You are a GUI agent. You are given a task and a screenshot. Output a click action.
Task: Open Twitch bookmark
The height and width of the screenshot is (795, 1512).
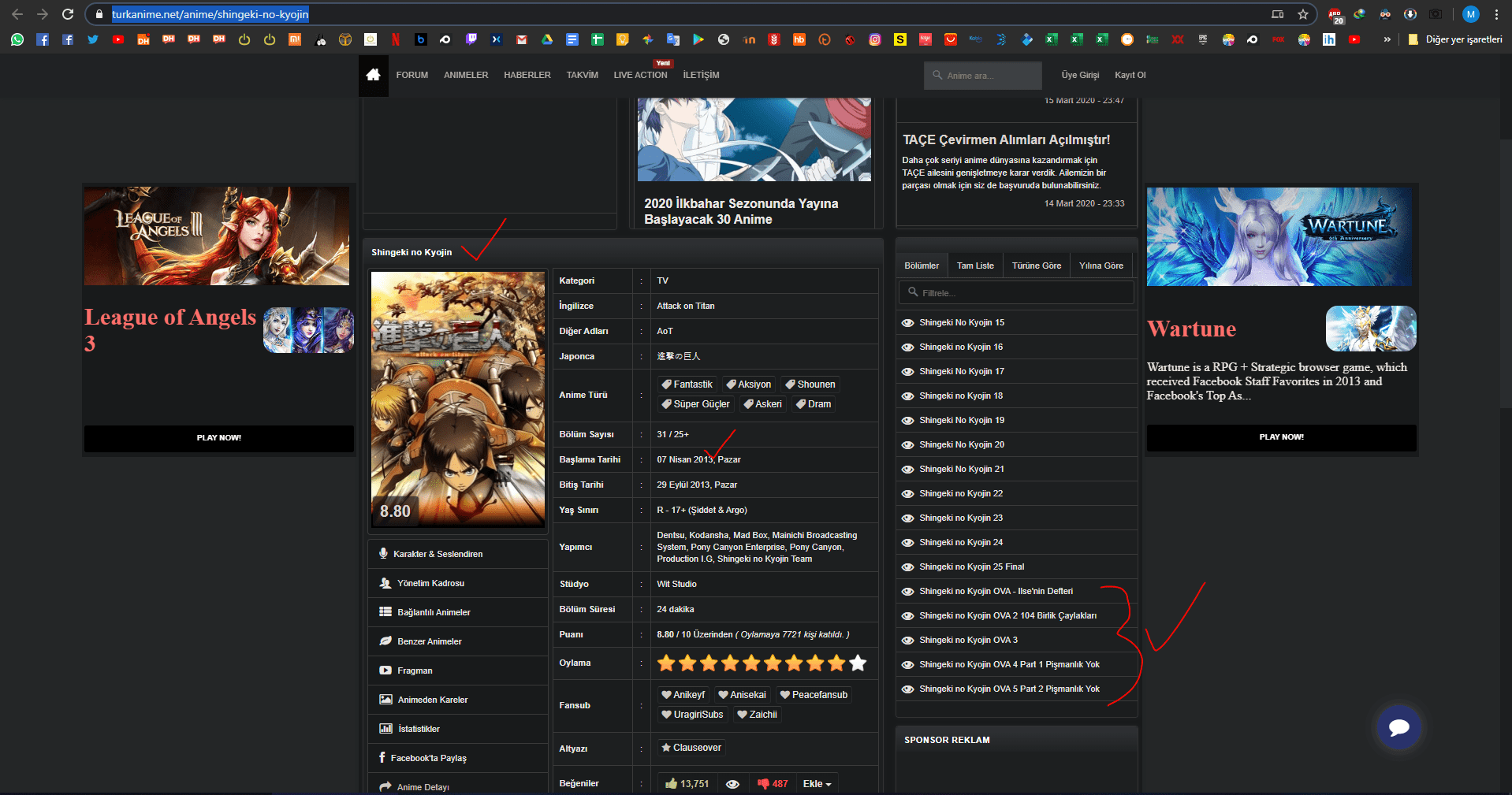(x=471, y=39)
